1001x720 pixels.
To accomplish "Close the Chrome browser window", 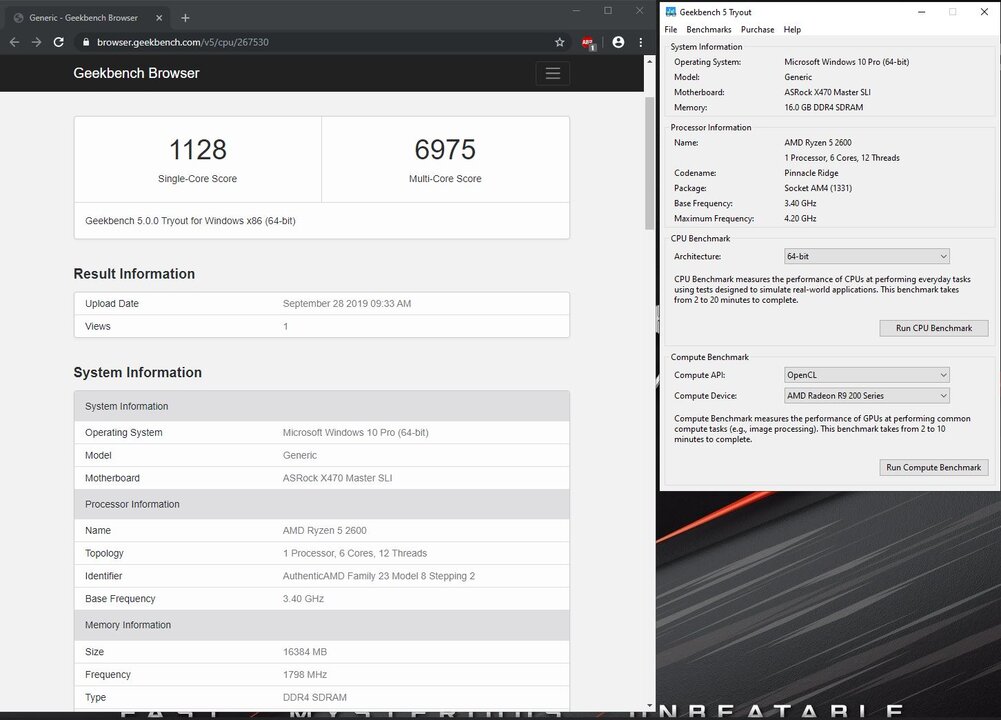I will coord(639,11).
